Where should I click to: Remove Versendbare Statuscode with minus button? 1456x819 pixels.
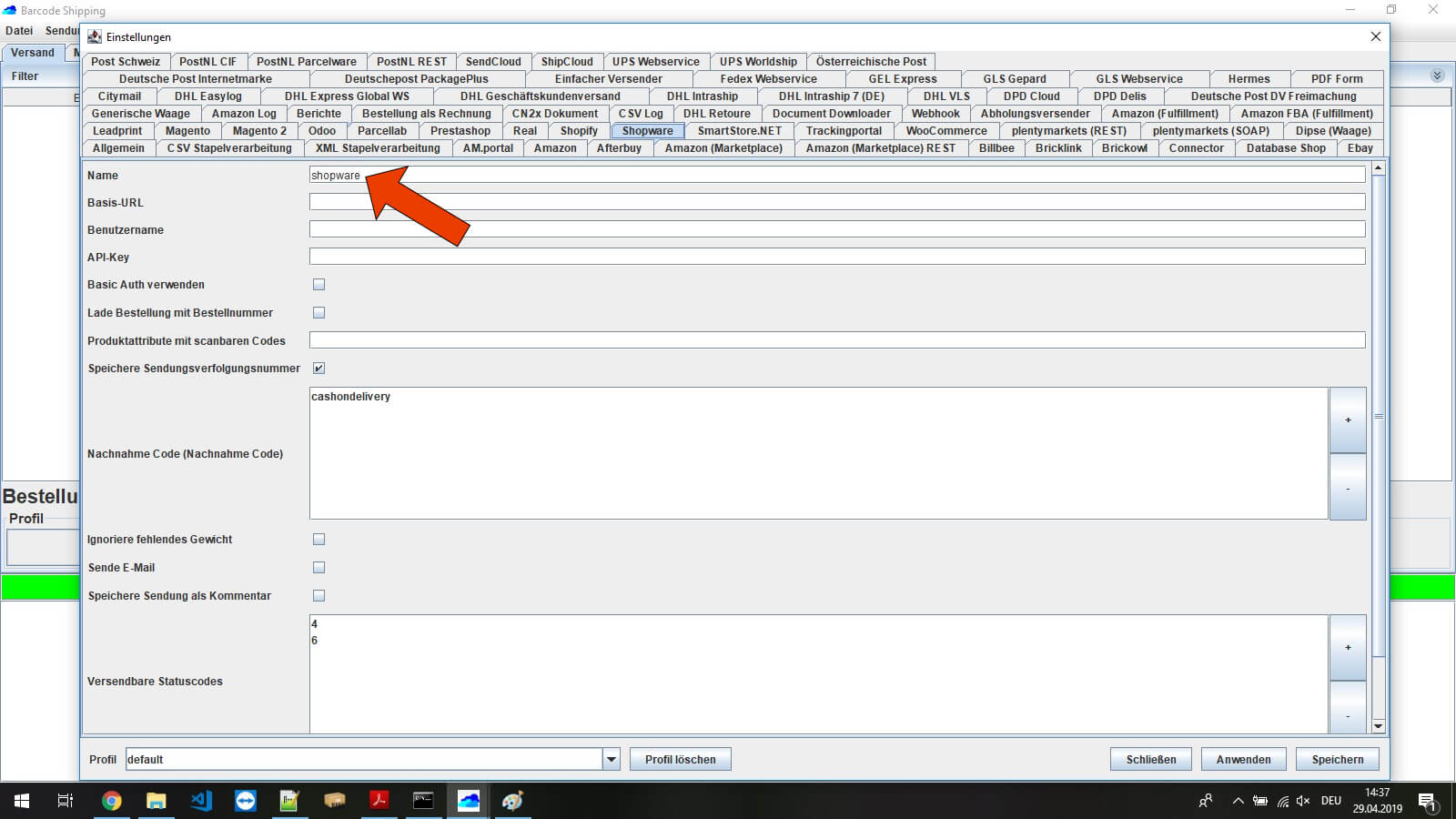point(1348,708)
